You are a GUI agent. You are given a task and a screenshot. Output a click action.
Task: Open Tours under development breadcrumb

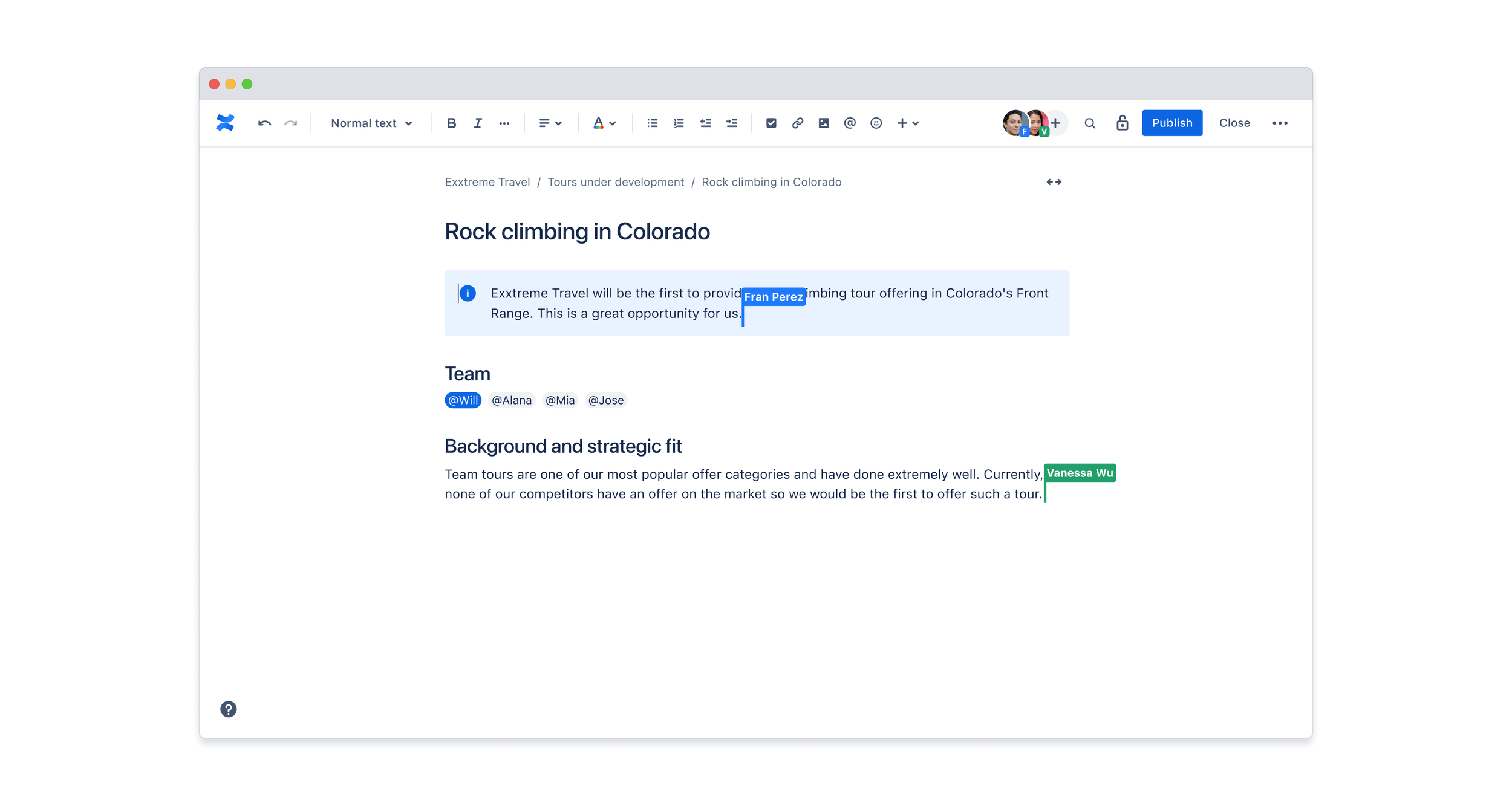(615, 182)
